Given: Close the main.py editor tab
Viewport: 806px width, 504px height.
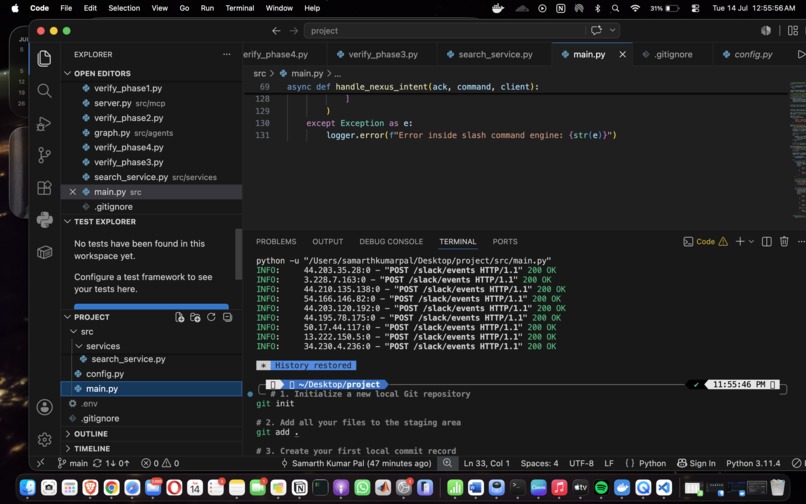Looking at the screenshot, I should (622, 55).
